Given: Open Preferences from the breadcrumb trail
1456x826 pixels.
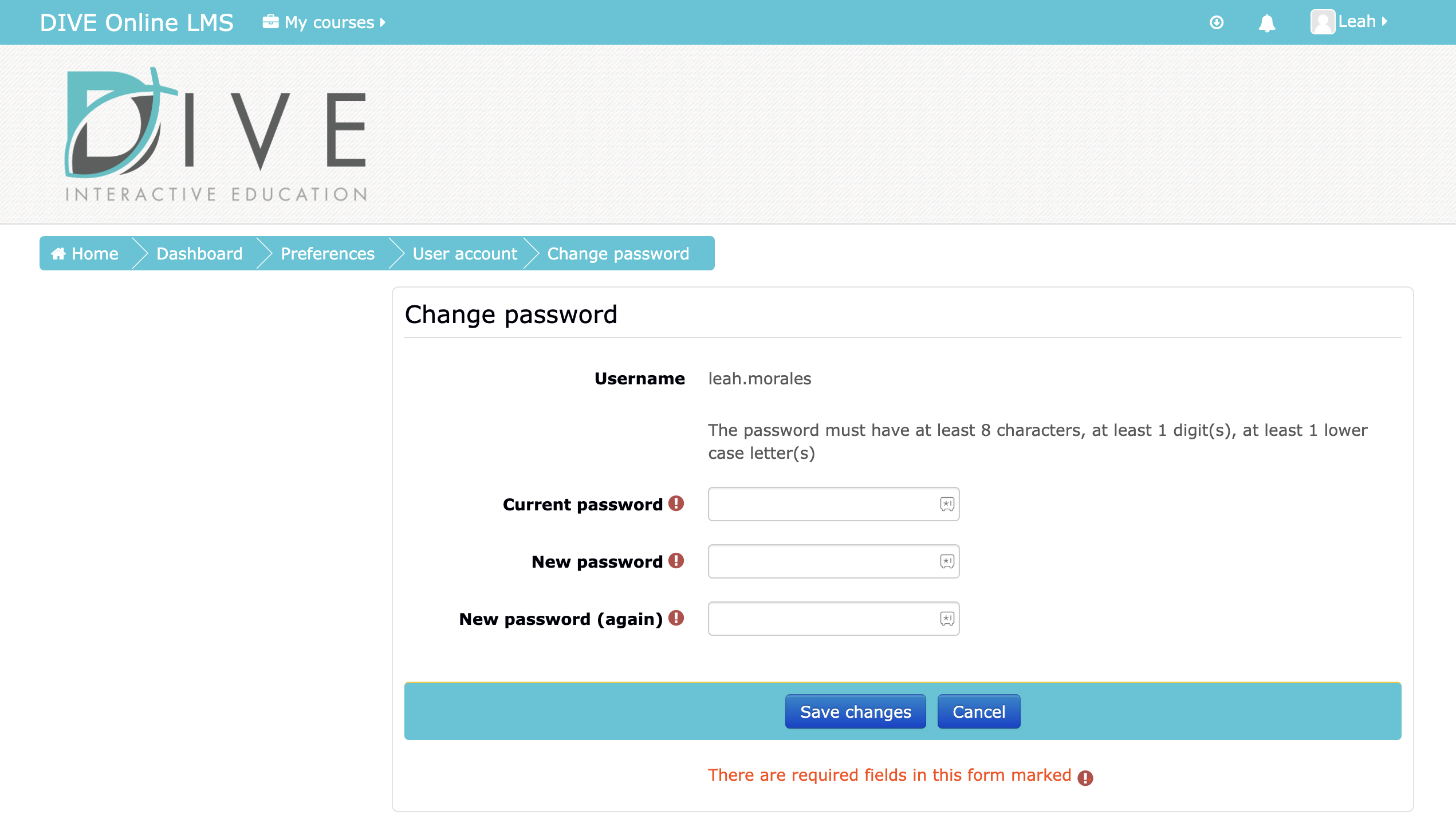Looking at the screenshot, I should (x=327, y=253).
